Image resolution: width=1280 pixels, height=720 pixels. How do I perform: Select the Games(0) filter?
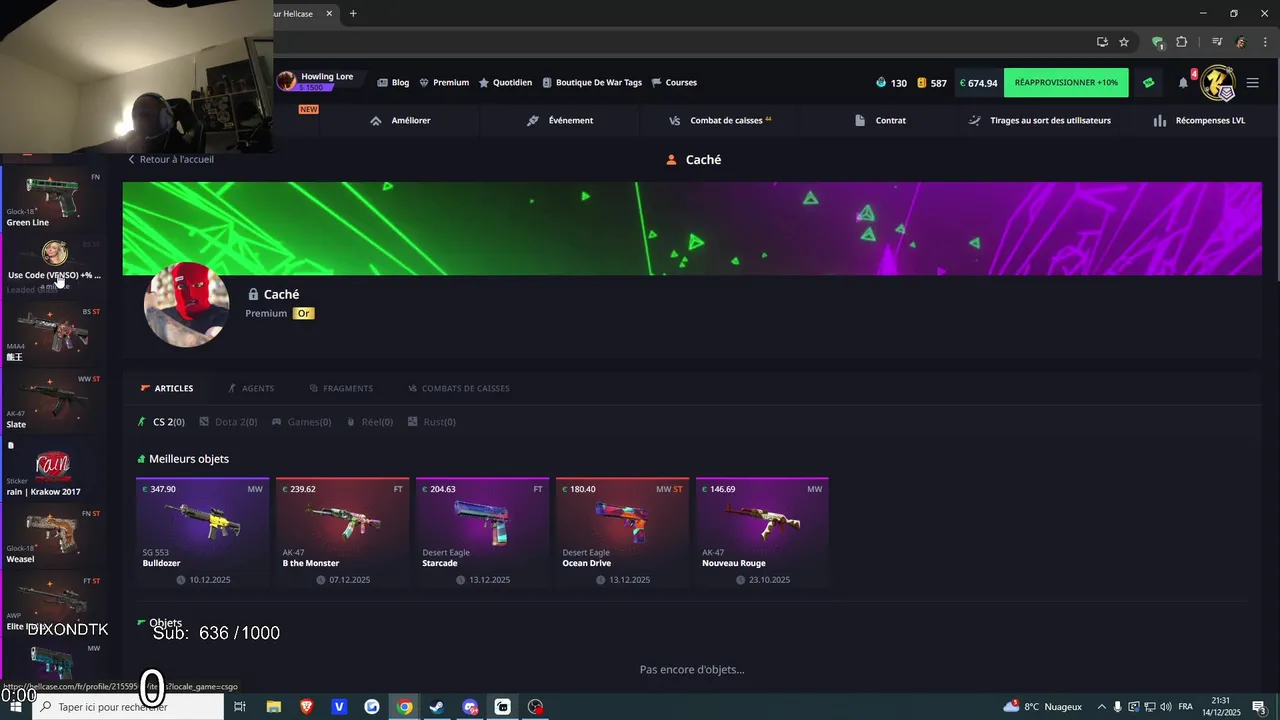pos(301,422)
